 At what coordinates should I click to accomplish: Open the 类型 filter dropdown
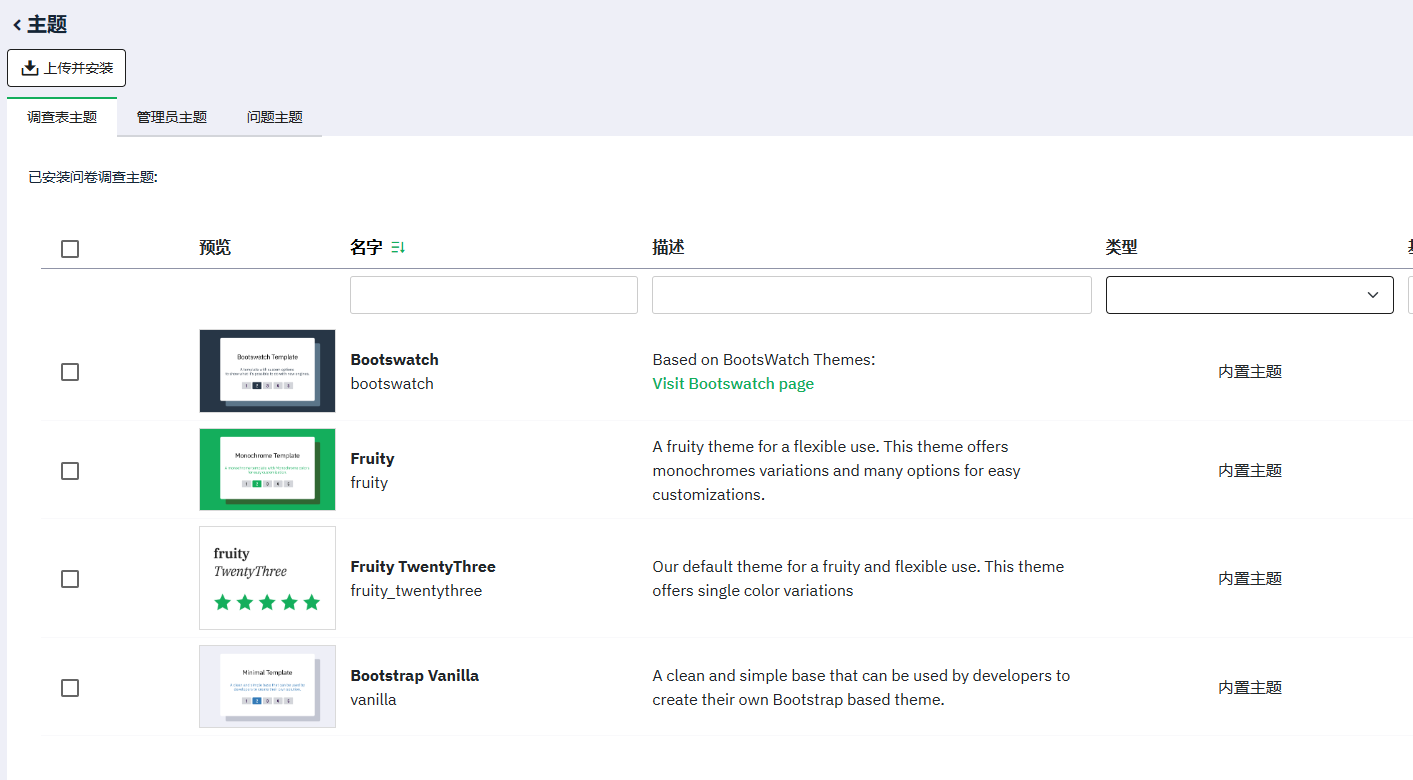[x=1249, y=295]
